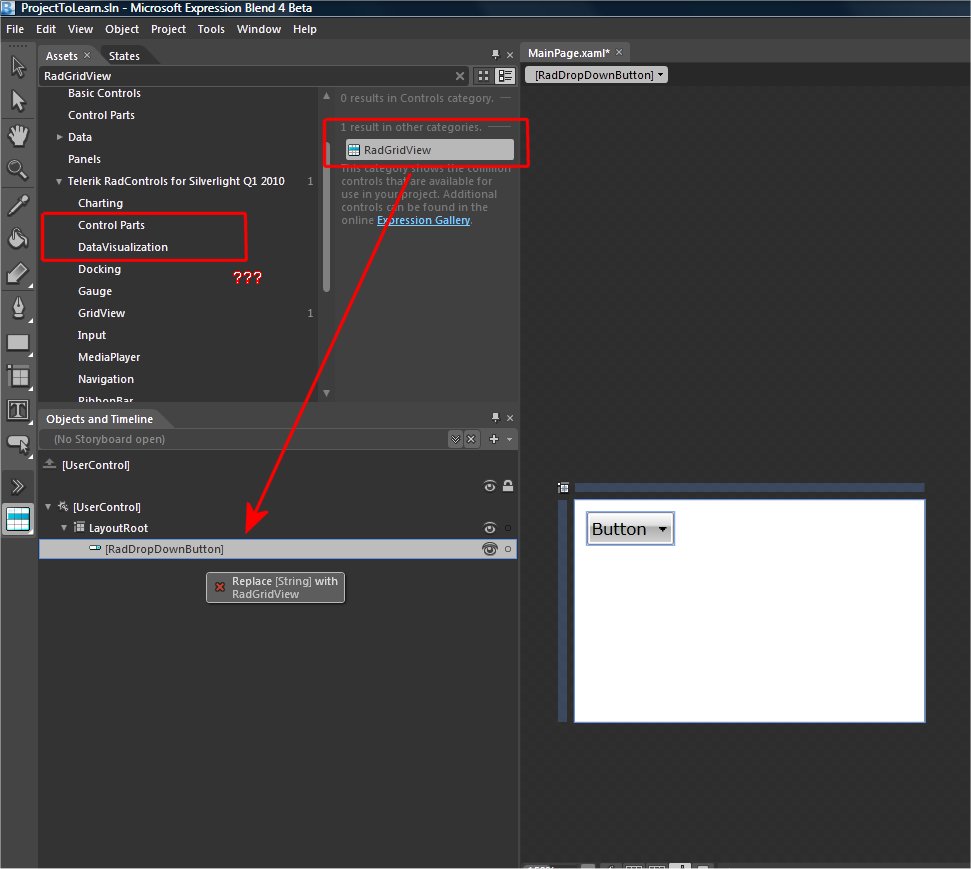Open the Tools menu
971x869 pixels.
click(x=211, y=29)
